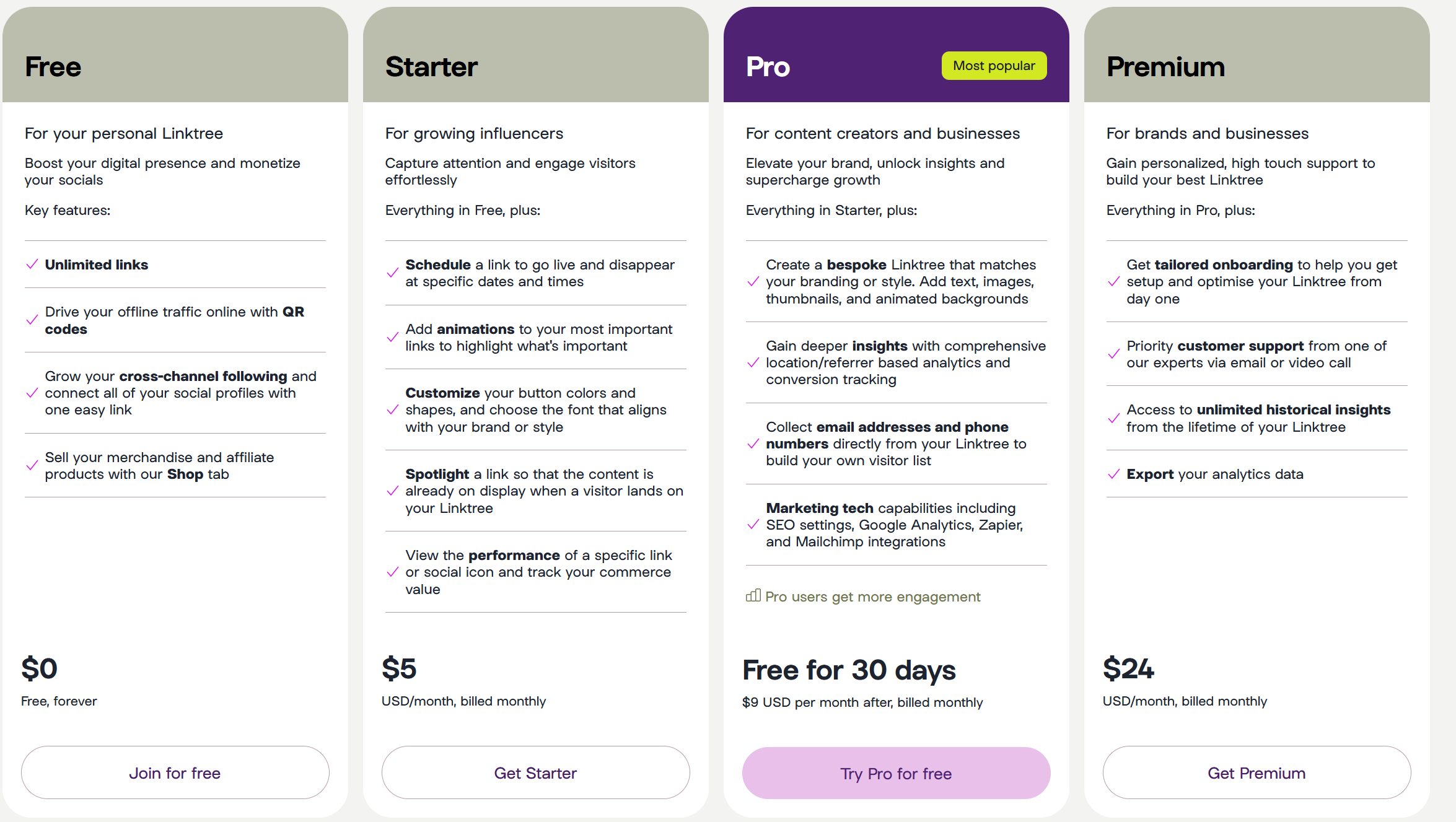Click the Starter plan title
Screen dimensions: 1456x822
point(431,67)
